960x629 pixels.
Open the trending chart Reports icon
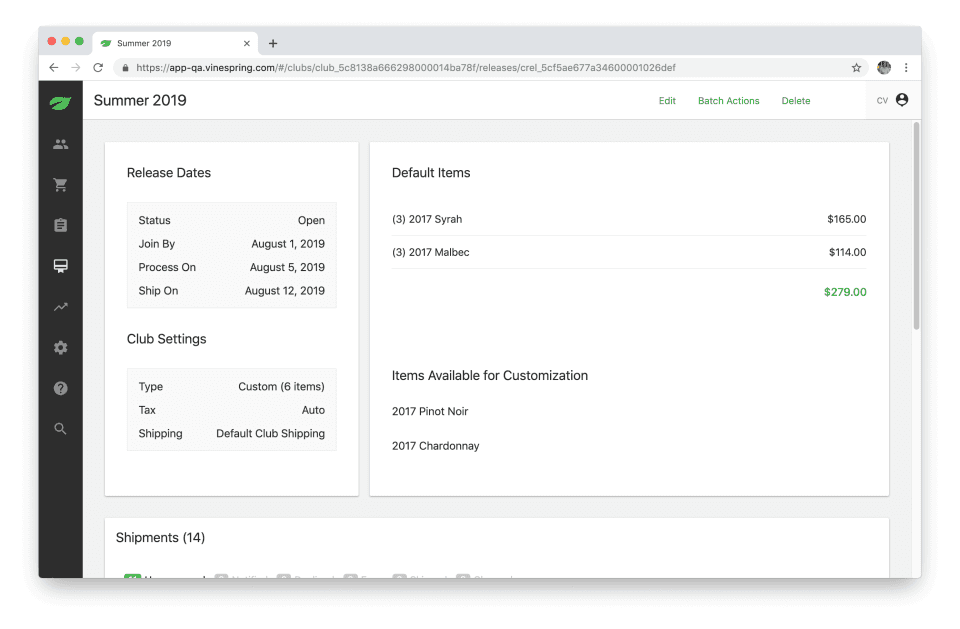(60, 307)
